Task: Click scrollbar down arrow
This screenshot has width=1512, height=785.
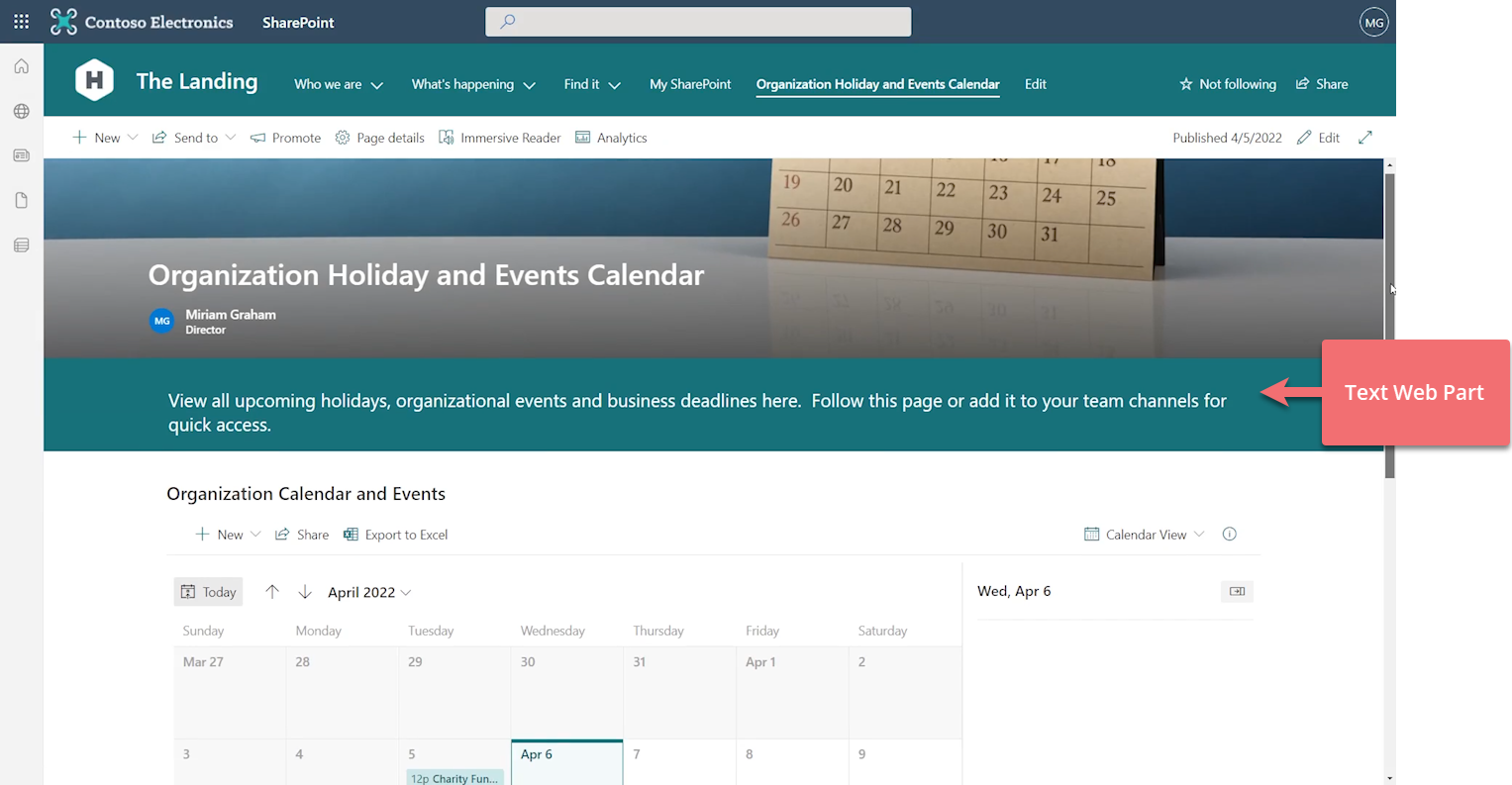Action: (1390, 778)
